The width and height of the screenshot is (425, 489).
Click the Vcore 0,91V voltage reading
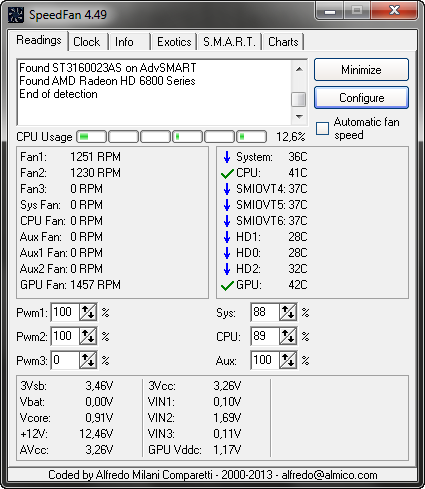click(66, 418)
